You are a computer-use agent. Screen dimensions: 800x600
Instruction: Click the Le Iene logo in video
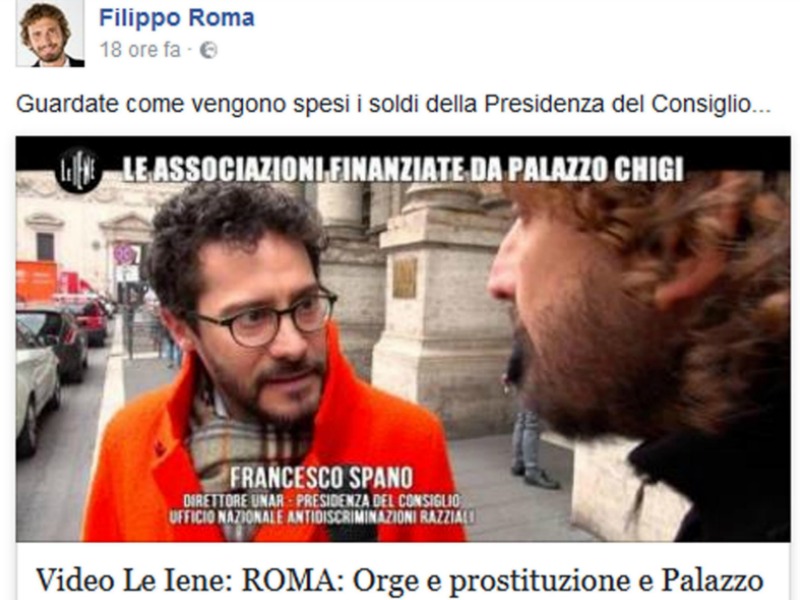coord(78,170)
